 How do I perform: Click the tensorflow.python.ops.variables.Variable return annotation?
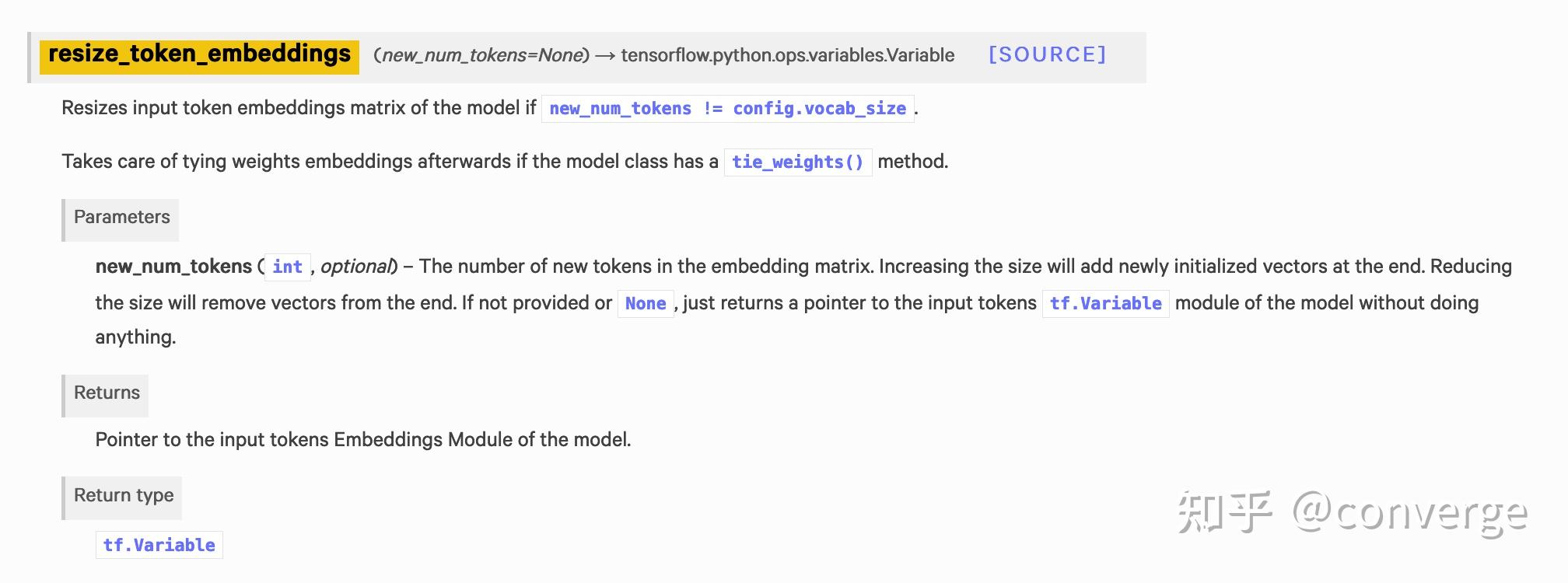(x=787, y=56)
